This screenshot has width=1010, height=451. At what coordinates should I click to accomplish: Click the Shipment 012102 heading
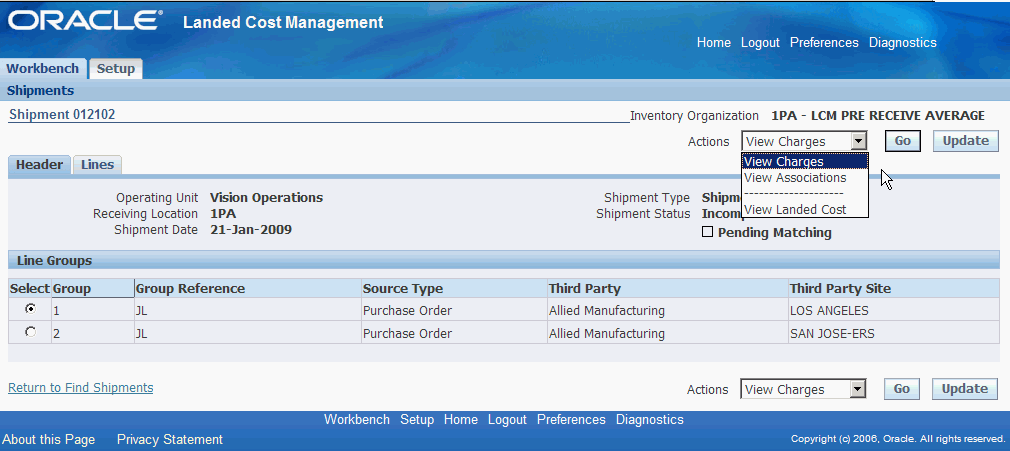coord(62,115)
